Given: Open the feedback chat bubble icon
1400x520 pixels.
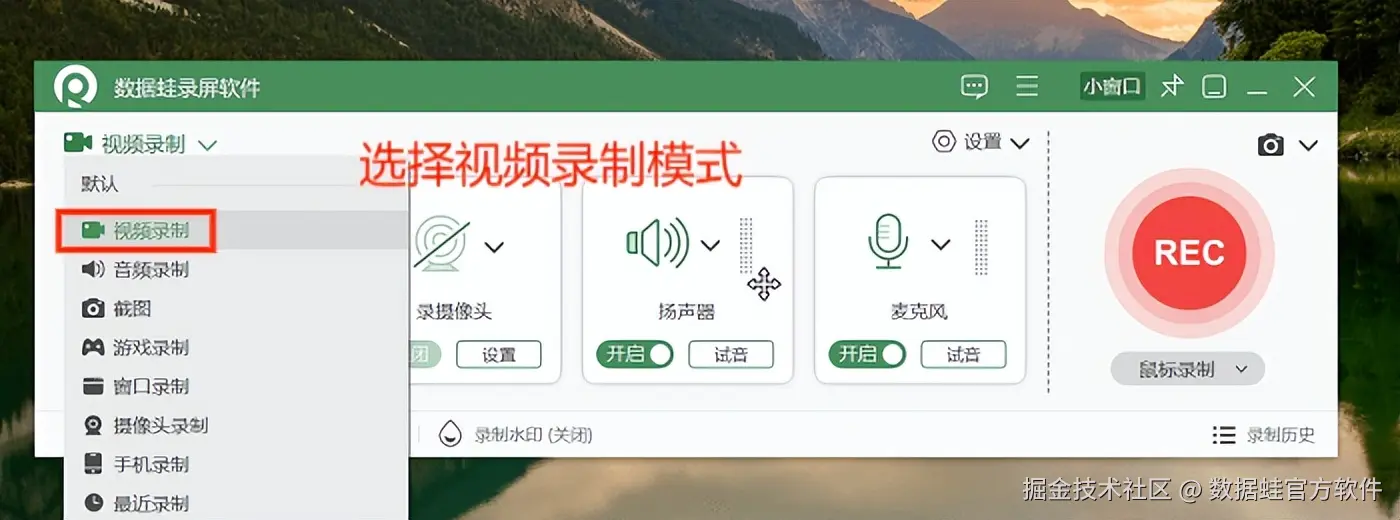Looking at the screenshot, I should coord(974,87).
